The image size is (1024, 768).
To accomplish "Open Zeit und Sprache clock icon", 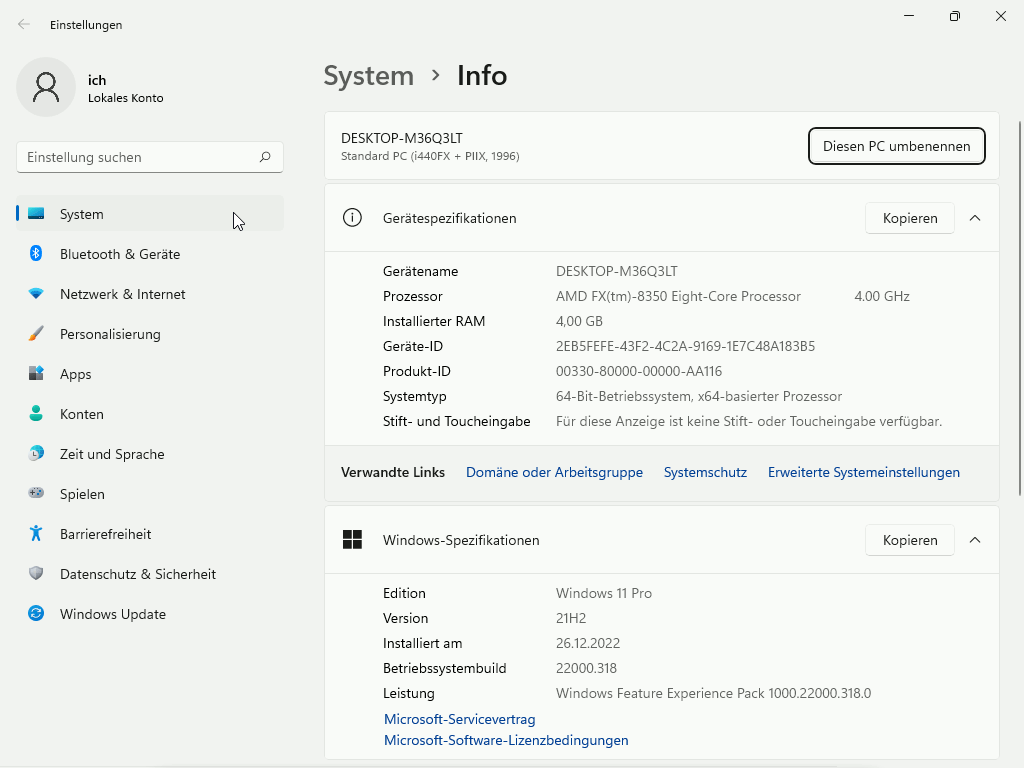I will [x=36, y=454].
